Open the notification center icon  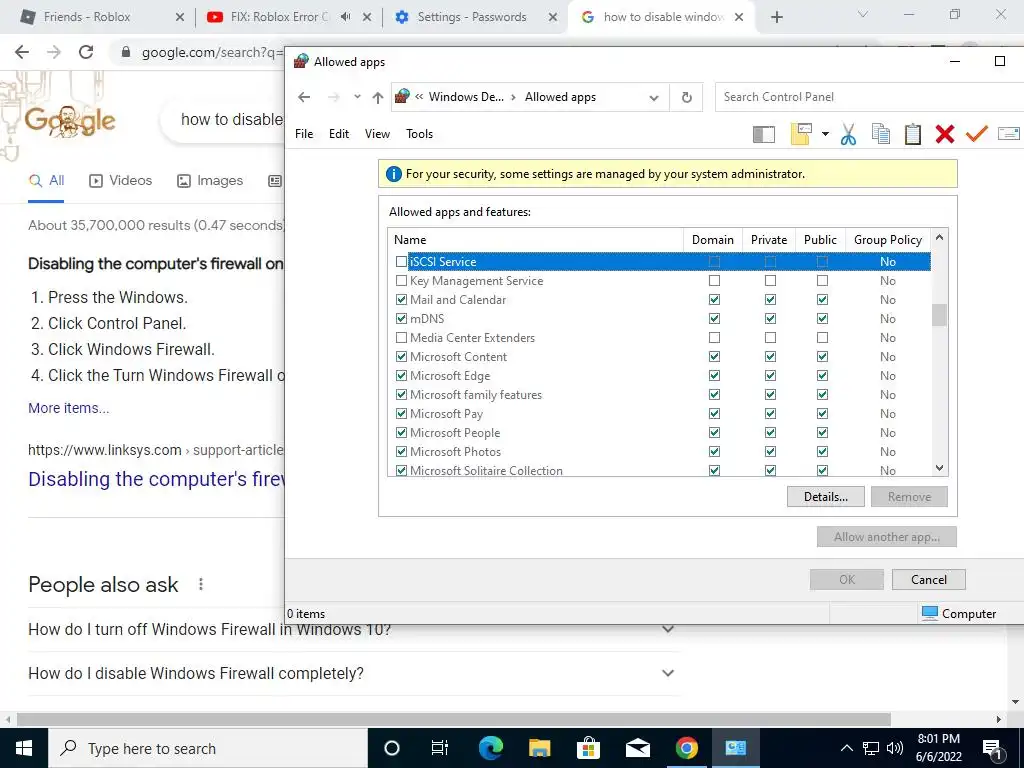click(x=991, y=748)
